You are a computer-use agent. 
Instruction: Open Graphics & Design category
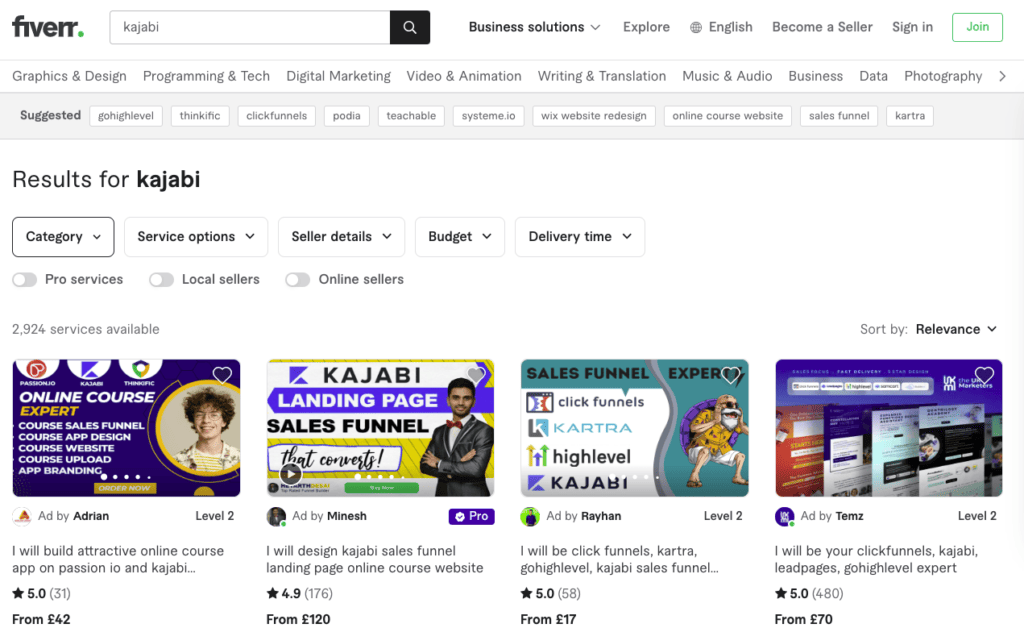coord(69,76)
